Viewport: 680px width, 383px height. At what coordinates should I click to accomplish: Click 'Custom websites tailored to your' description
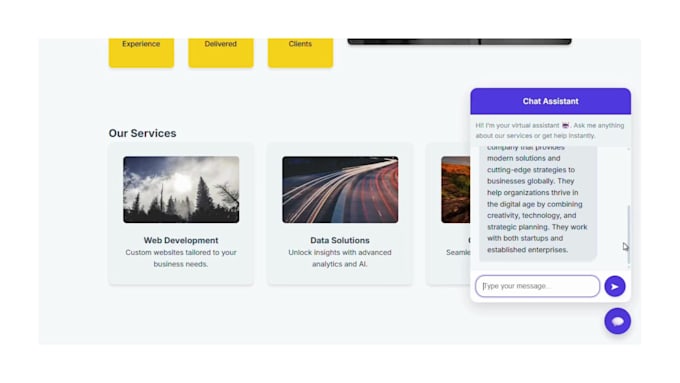tap(181, 252)
